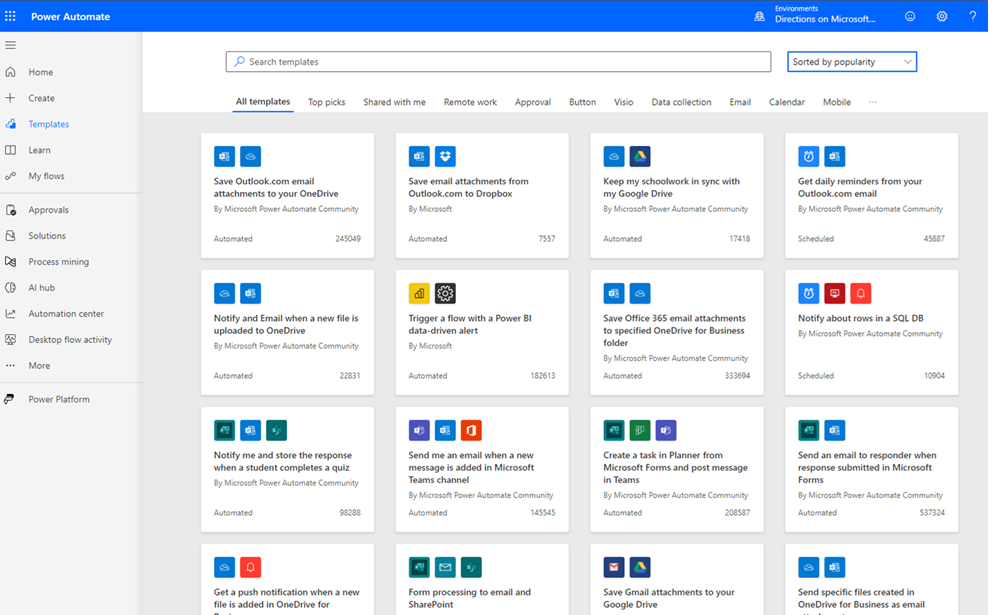Click the Power BI icon on data-driven alert card
Image resolution: width=1000 pixels, height=615 pixels.
pos(419,293)
